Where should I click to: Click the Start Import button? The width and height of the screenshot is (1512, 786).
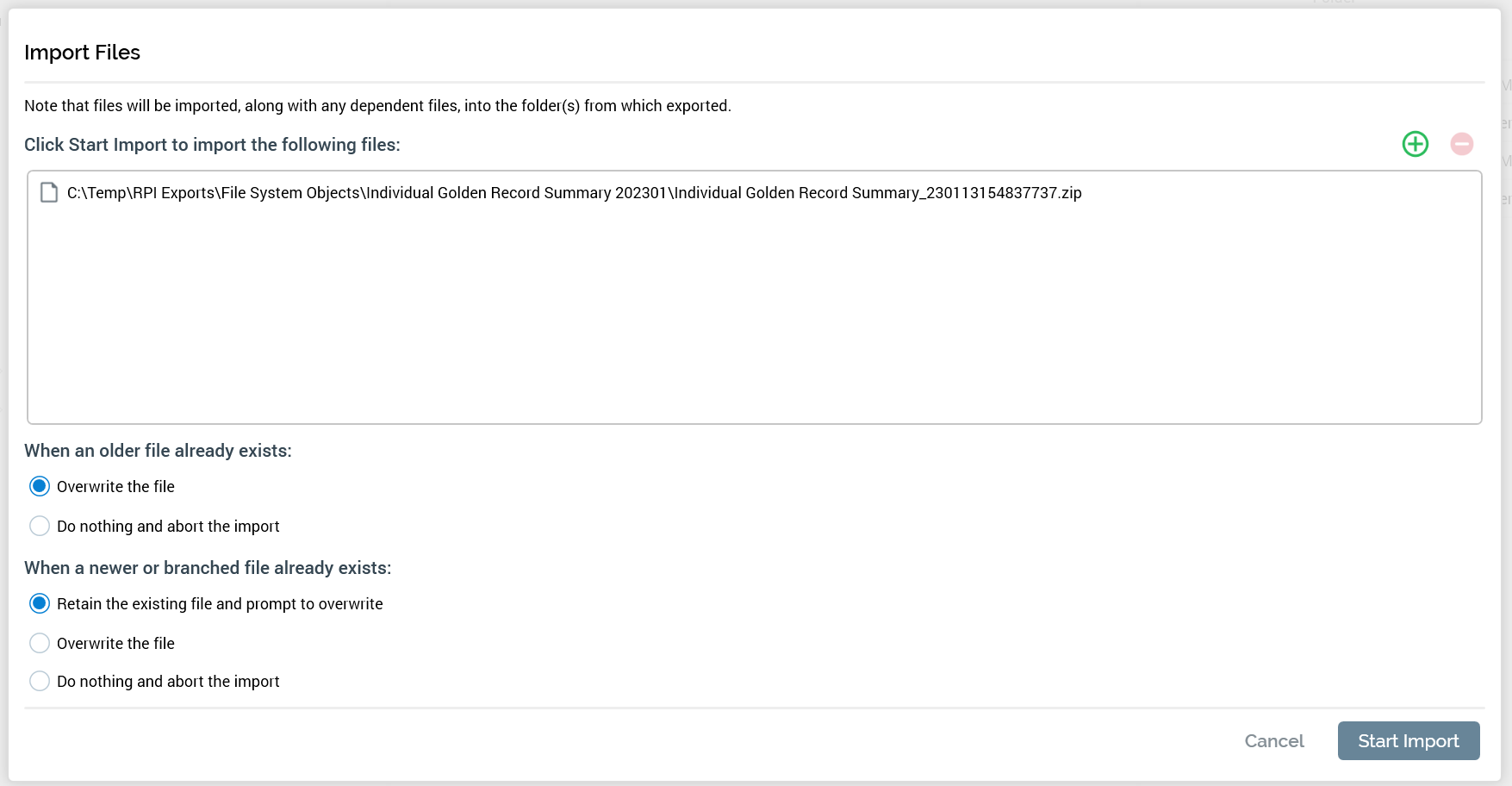pyautogui.click(x=1408, y=740)
